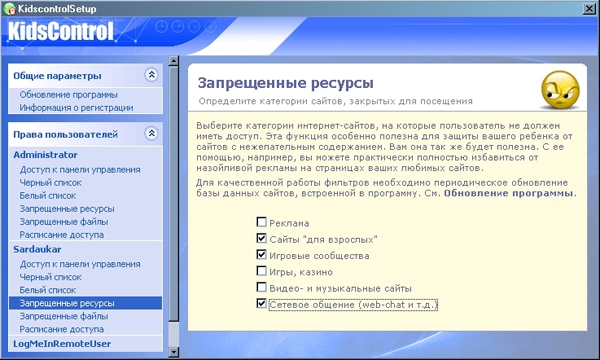The height and width of the screenshot is (360, 600).
Task: Open Administrator's Белый список
Action: click(48, 195)
